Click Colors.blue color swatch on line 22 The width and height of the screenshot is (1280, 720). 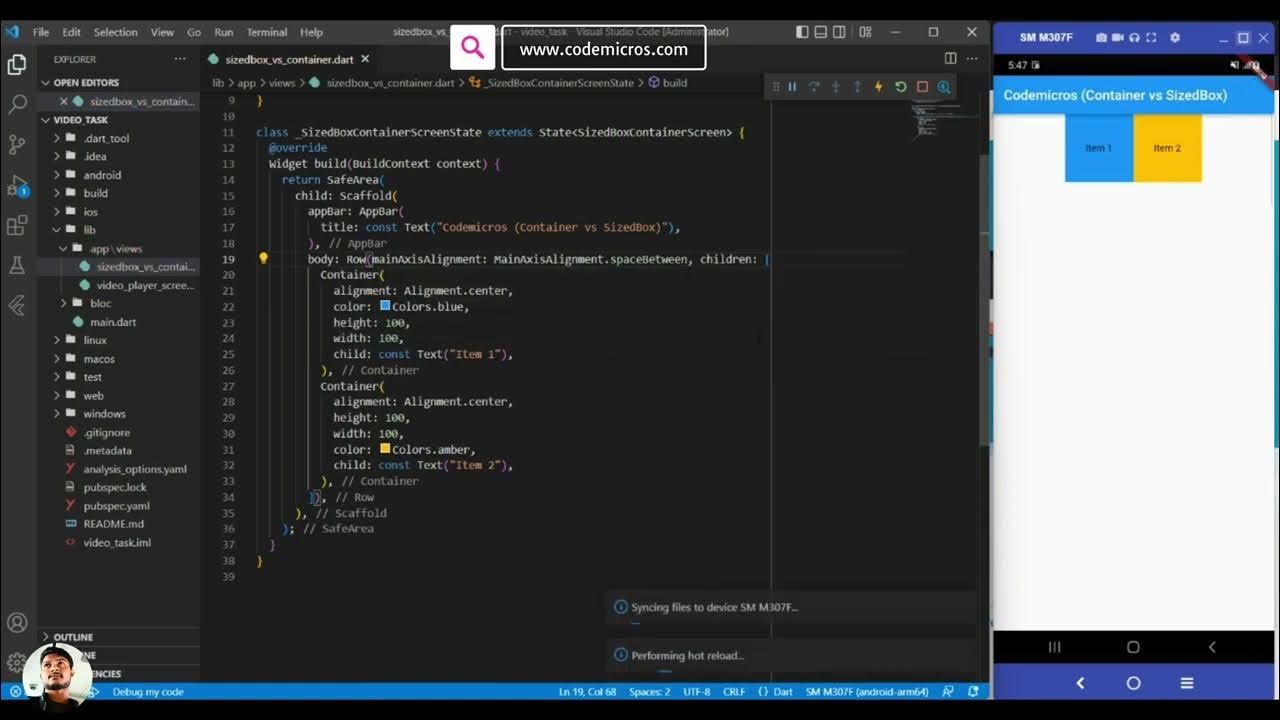coord(385,306)
